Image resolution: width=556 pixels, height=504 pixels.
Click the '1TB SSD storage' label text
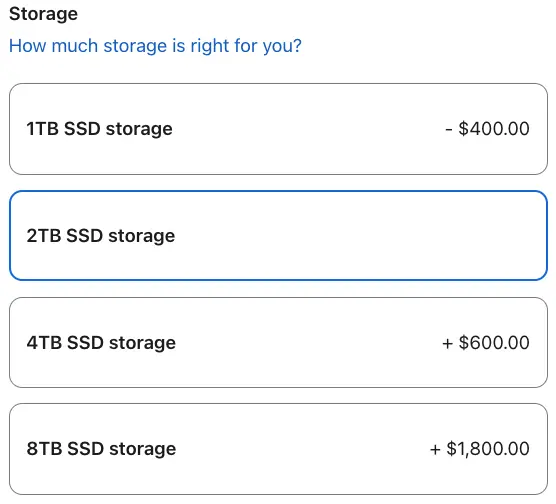click(99, 129)
